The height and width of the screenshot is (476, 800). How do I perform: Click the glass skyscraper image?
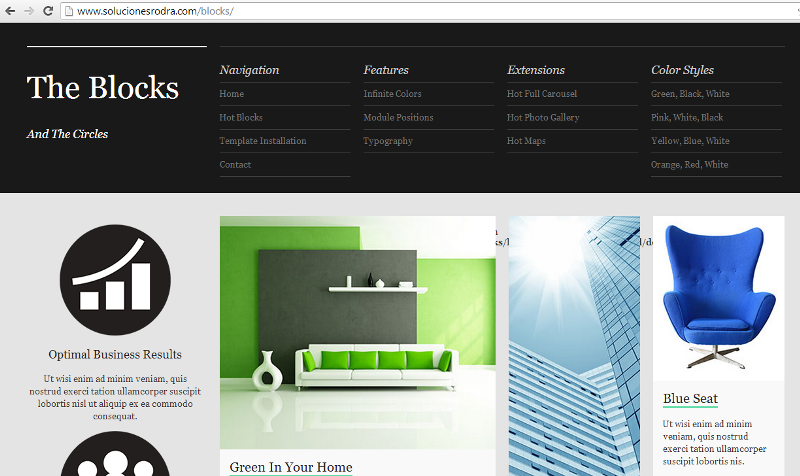tap(574, 346)
